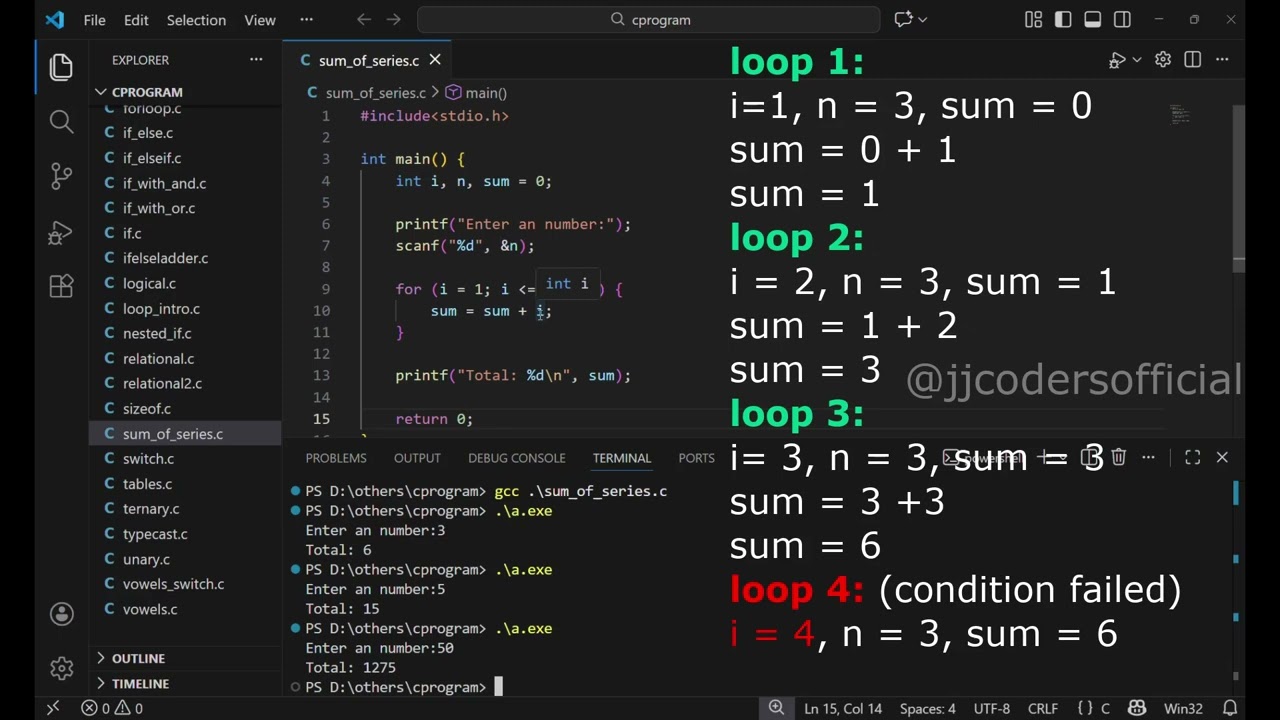
Task: Open the View menu
Action: (260, 20)
